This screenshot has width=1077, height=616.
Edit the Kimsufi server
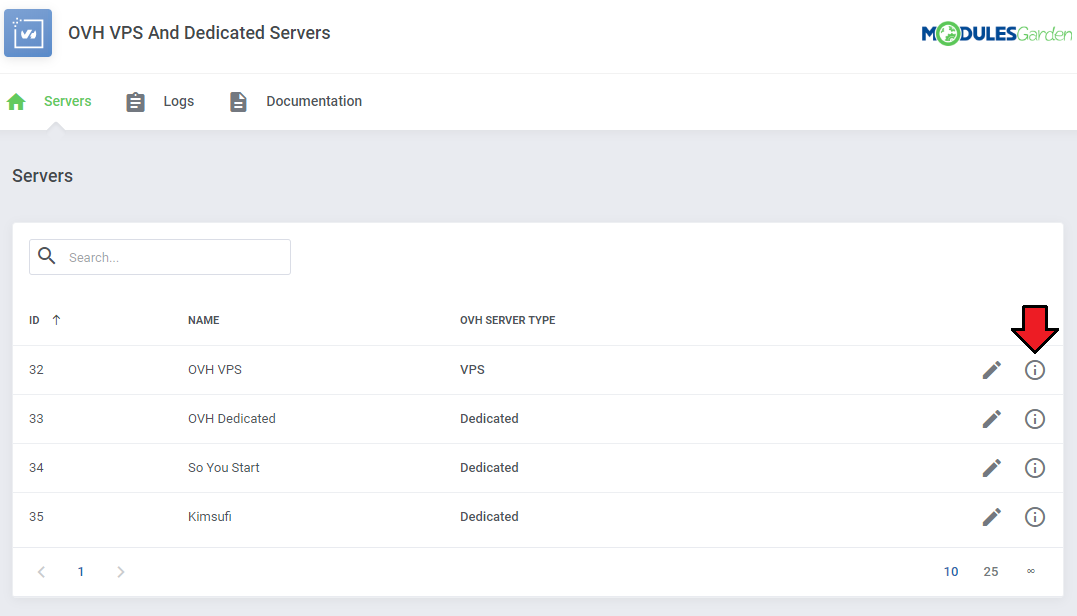point(991,516)
